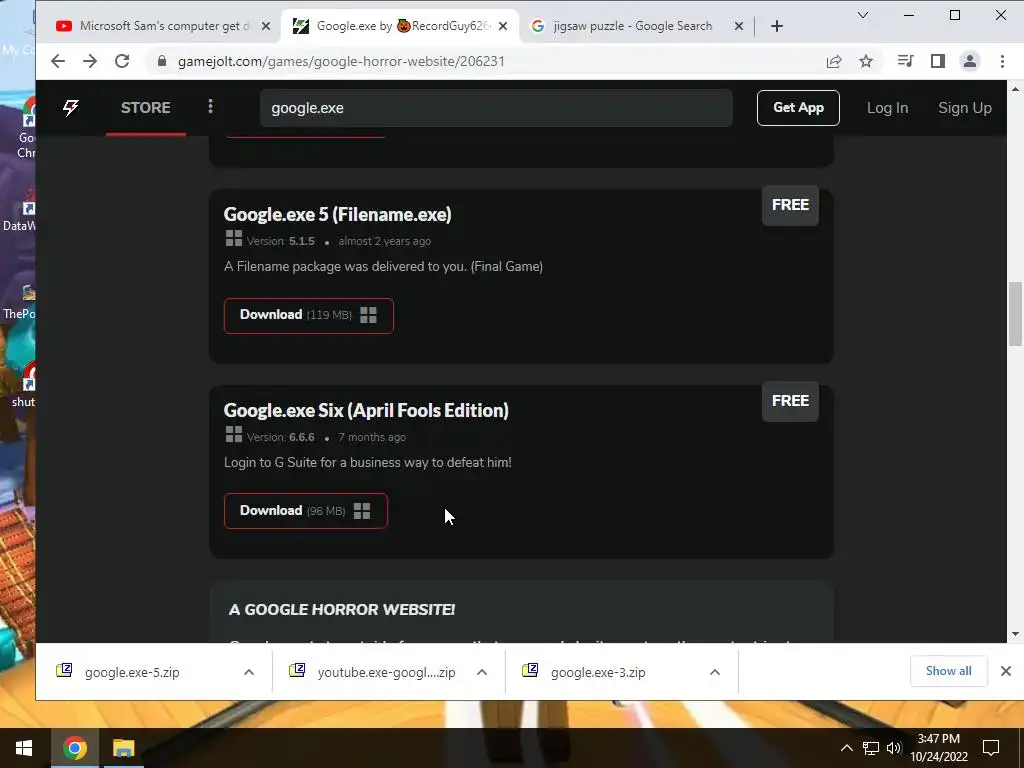Screen dimensions: 1024x768
Task: Click Windows icon by Version 5.1.5
Action: [x=234, y=238]
